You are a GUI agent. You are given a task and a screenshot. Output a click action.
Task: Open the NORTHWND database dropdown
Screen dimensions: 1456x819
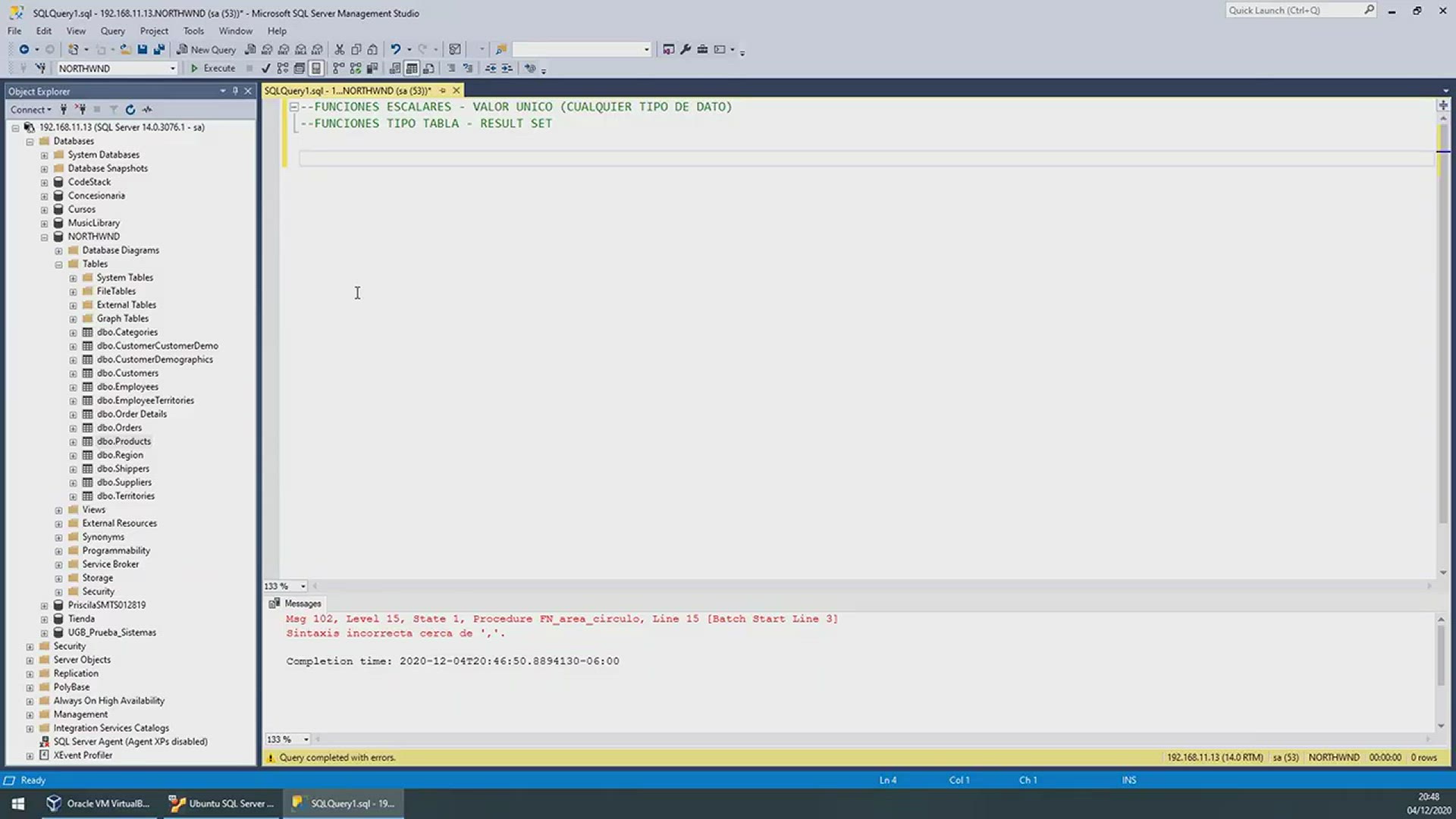click(x=173, y=68)
